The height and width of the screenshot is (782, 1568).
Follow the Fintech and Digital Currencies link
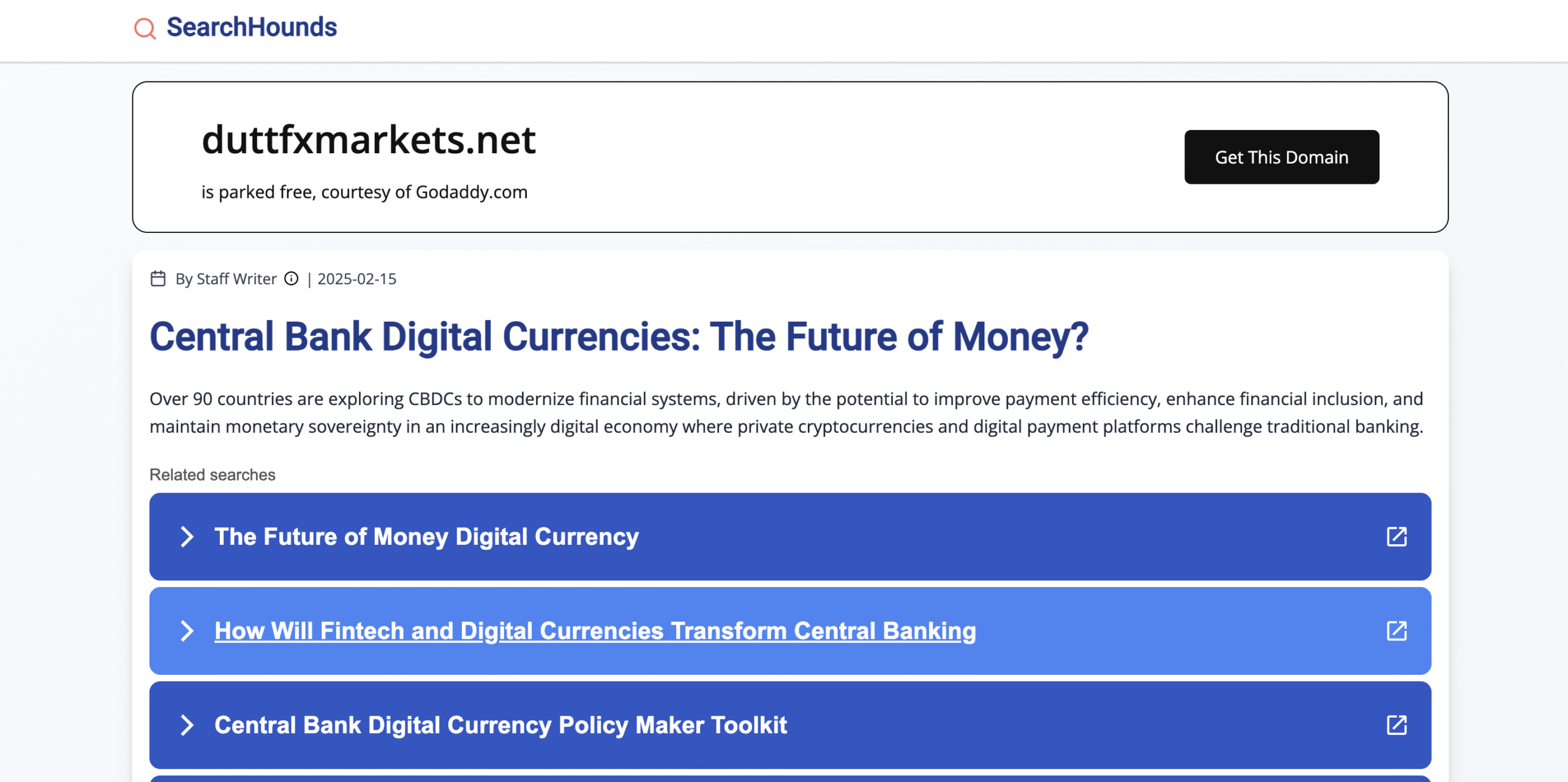point(594,631)
